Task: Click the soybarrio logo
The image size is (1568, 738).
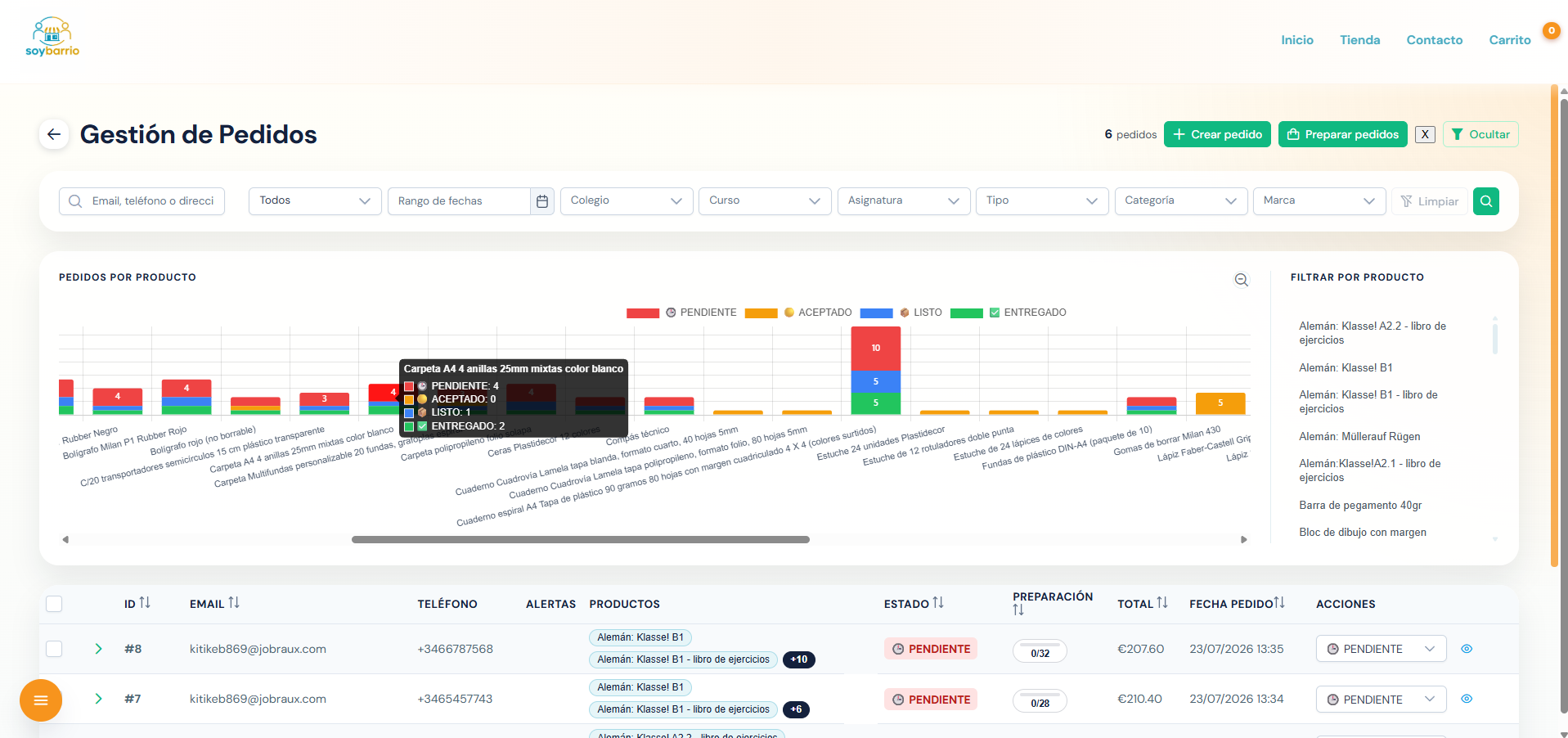Action: click(x=52, y=38)
